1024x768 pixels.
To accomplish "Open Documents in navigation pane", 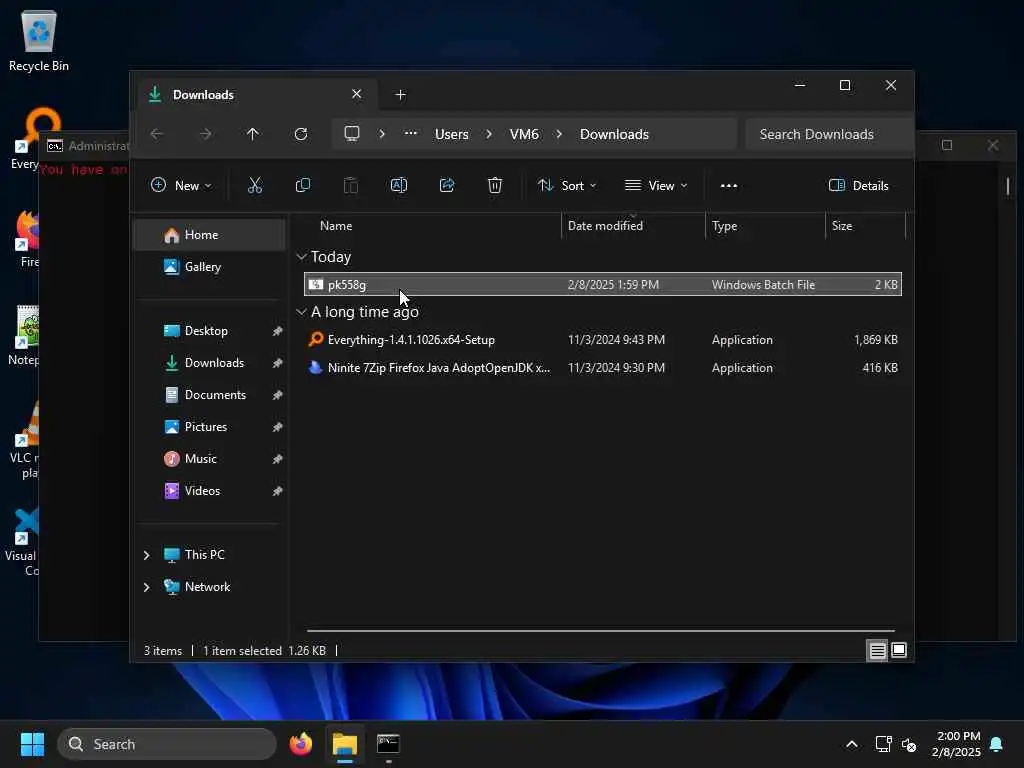I will pos(209,395).
